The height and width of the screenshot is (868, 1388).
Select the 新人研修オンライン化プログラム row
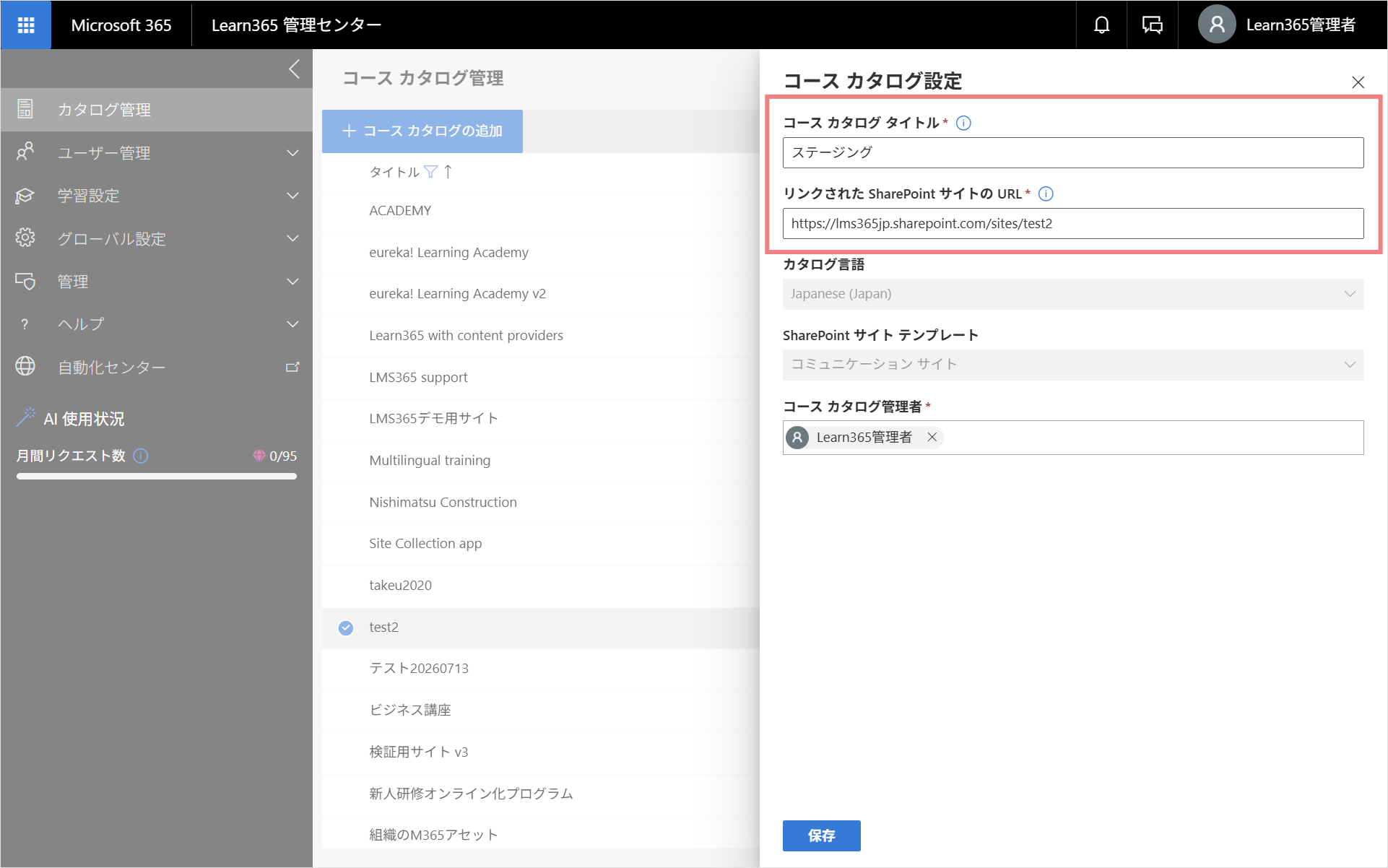[541, 794]
